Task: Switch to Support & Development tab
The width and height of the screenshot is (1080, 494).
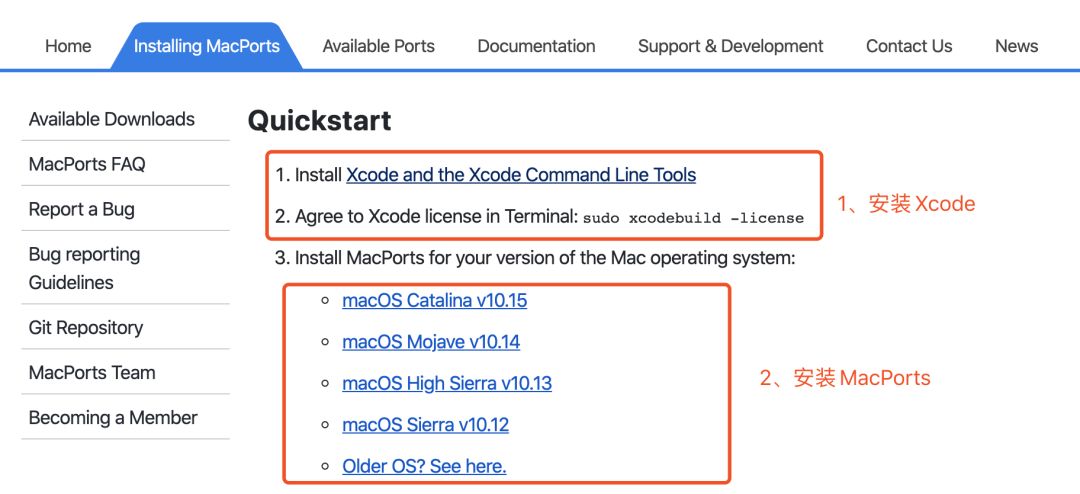Action: [731, 46]
